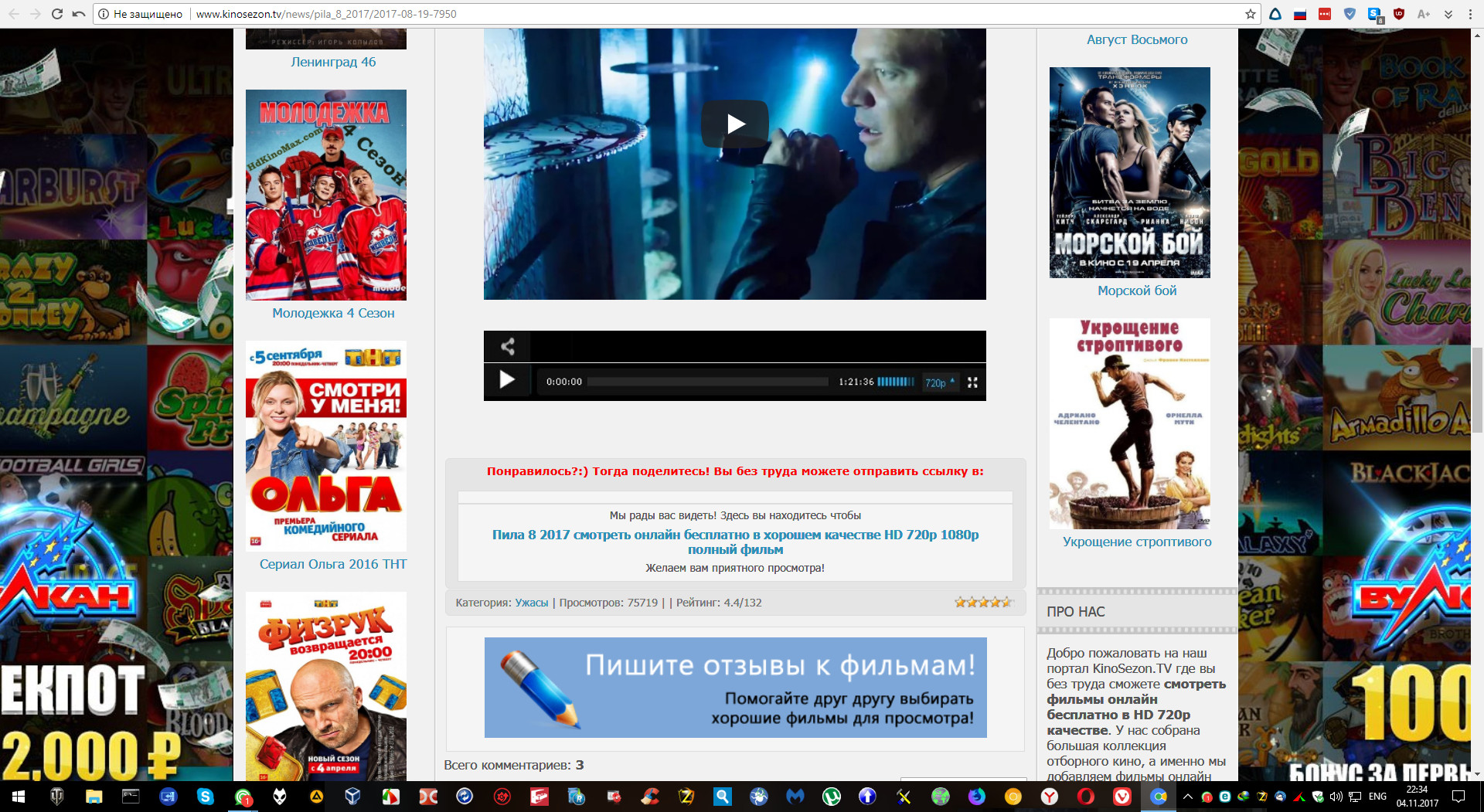The width and height of the screenshot is (1484, 812).
Task: Enter fullscreen mode in the video player
Action: (972, 382)
